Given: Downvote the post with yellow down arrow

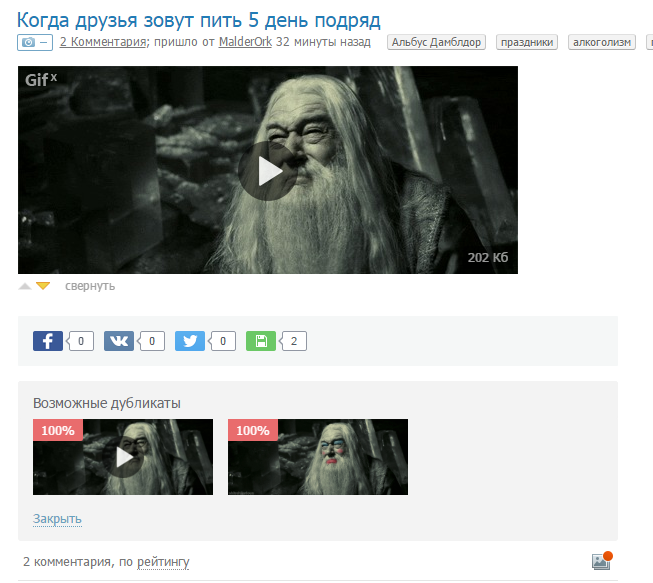Looking at the screenshot, I should [x=43, y=286].
